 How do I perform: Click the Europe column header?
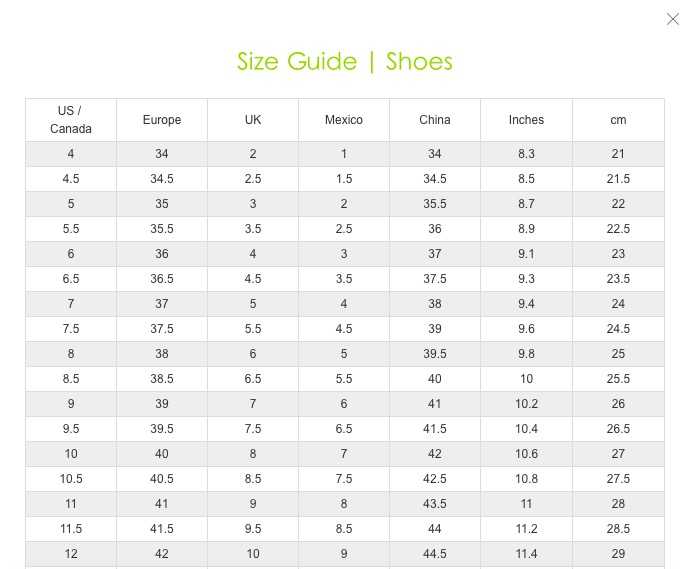(x=162, y=120)
